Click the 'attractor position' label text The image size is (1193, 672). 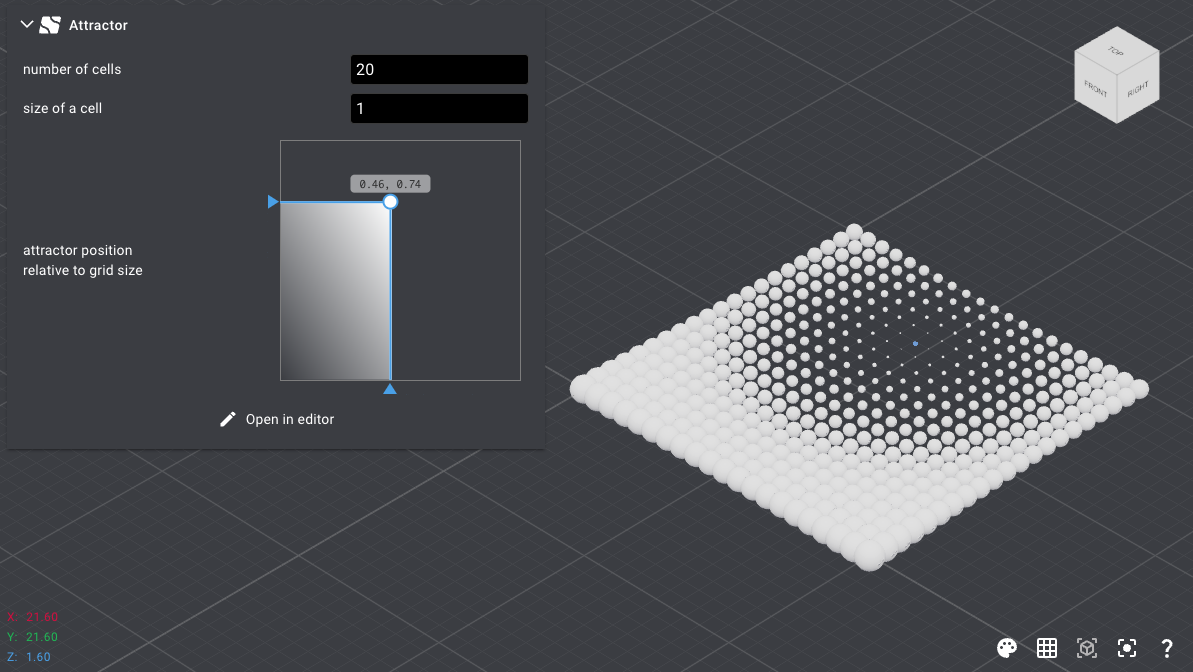pos(78,250)
